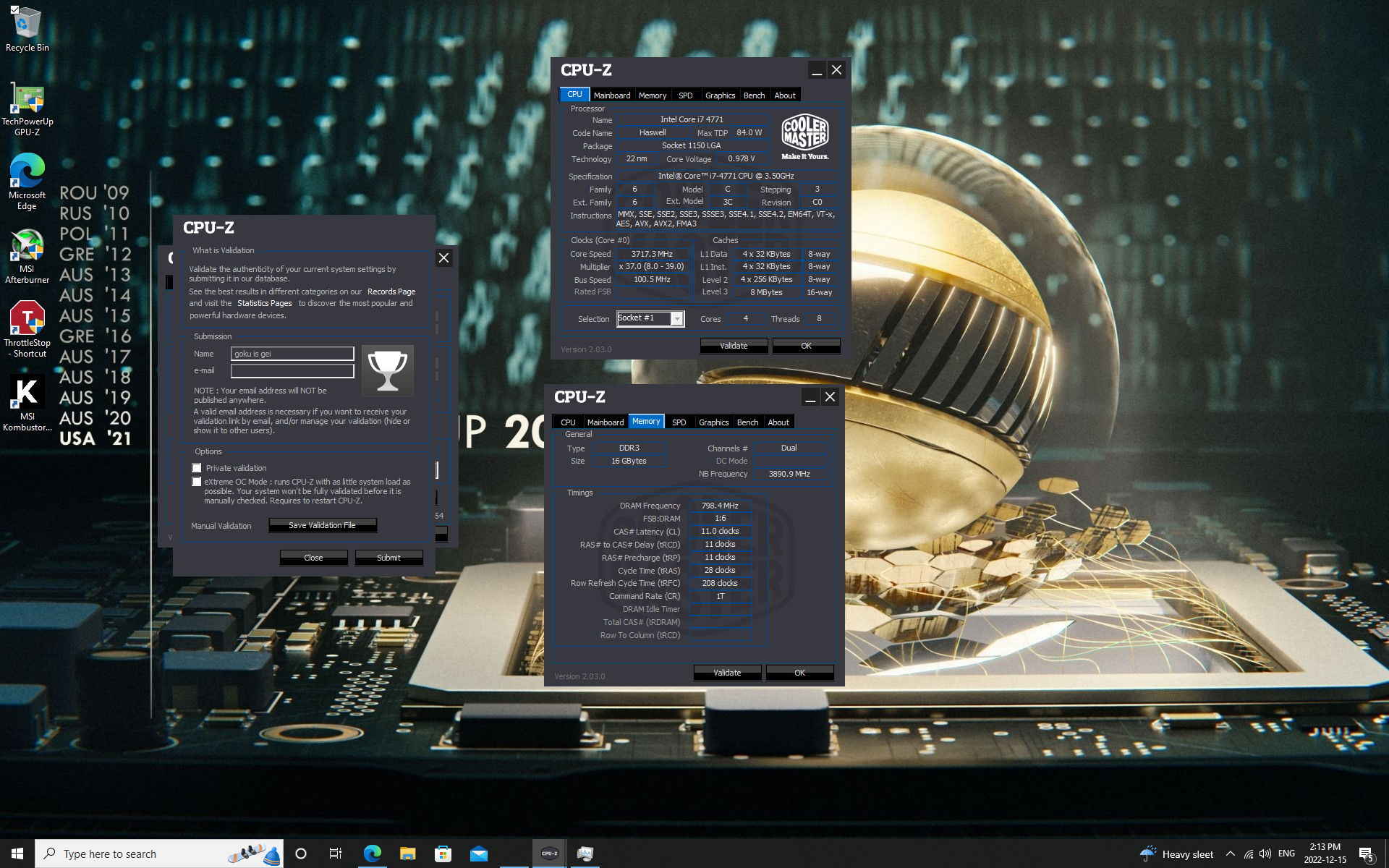Open Graphics tab in bottom CPU-Z window
The width and height of the screenshot is (1389, 868).
pyautogui.click(x=713, y=422)
